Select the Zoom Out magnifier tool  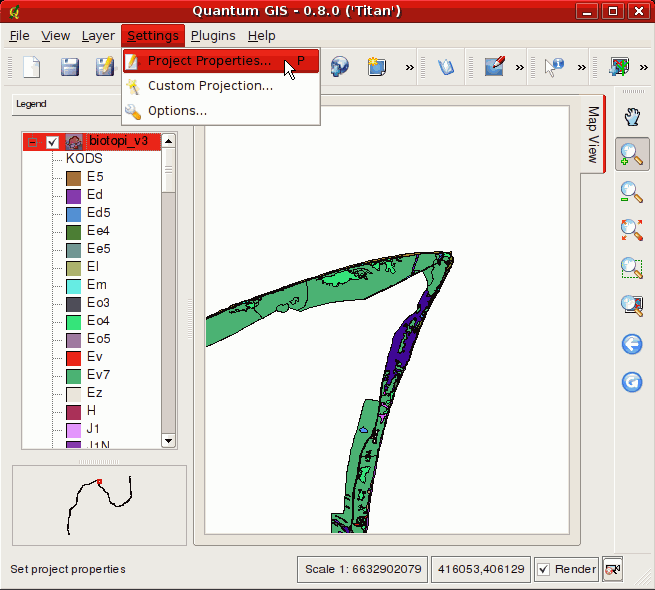[632, 192]
